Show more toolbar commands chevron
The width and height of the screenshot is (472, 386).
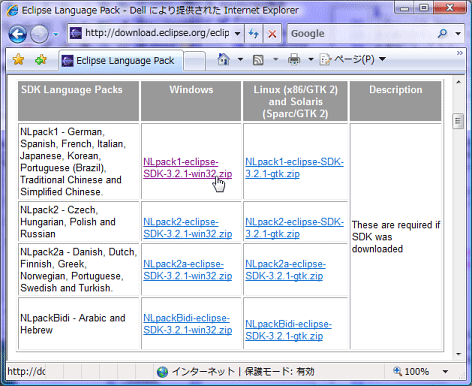pos(460,53)
